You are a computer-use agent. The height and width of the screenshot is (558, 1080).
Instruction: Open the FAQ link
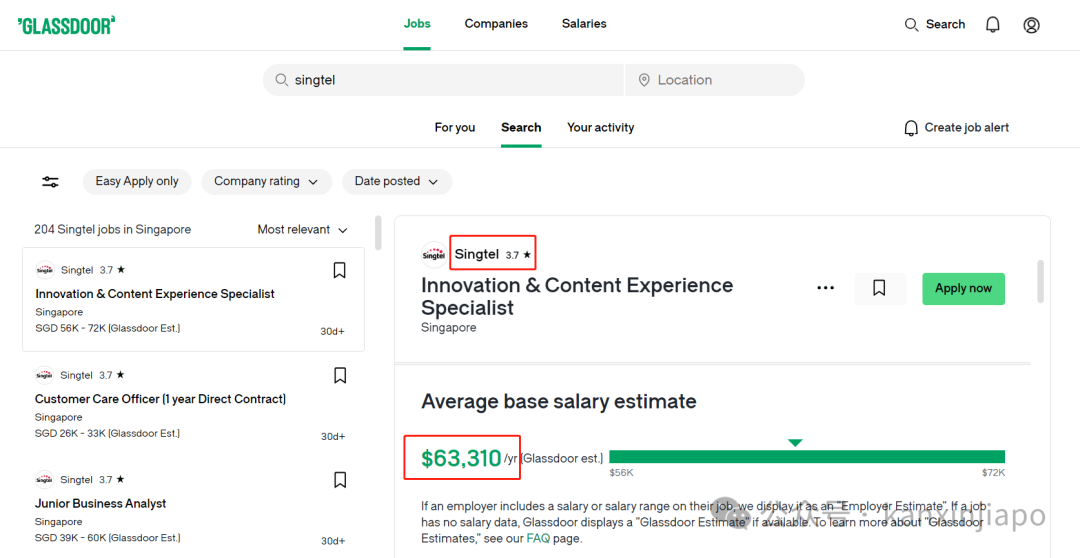pos(538,539)
